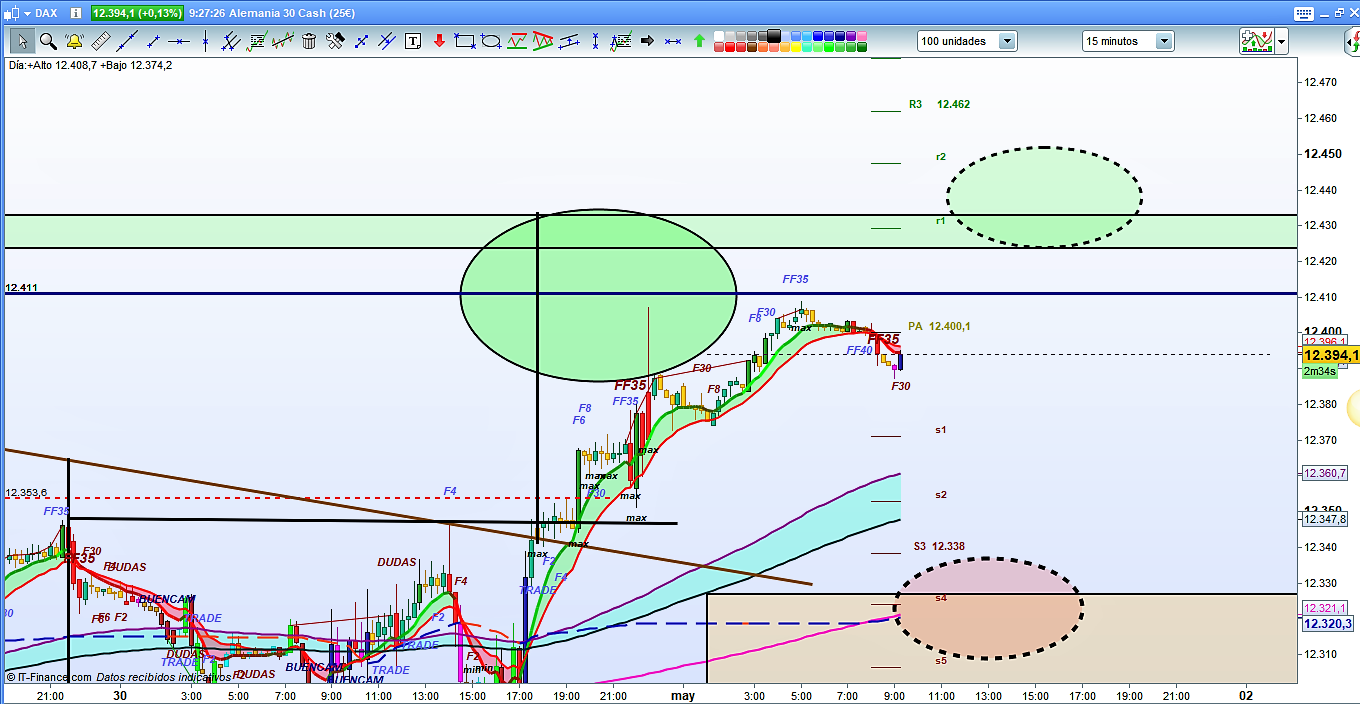Choose the ellipse drawing tool
This screenshot has width=1360, height=704.
pyautogui.click(x=491, y=41)
